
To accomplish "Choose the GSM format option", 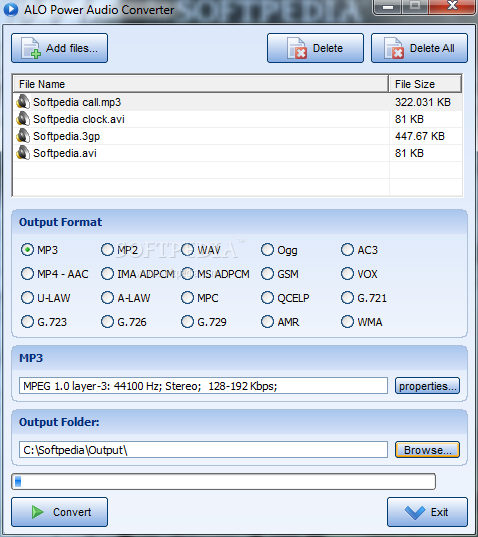I will coord(280,274).
